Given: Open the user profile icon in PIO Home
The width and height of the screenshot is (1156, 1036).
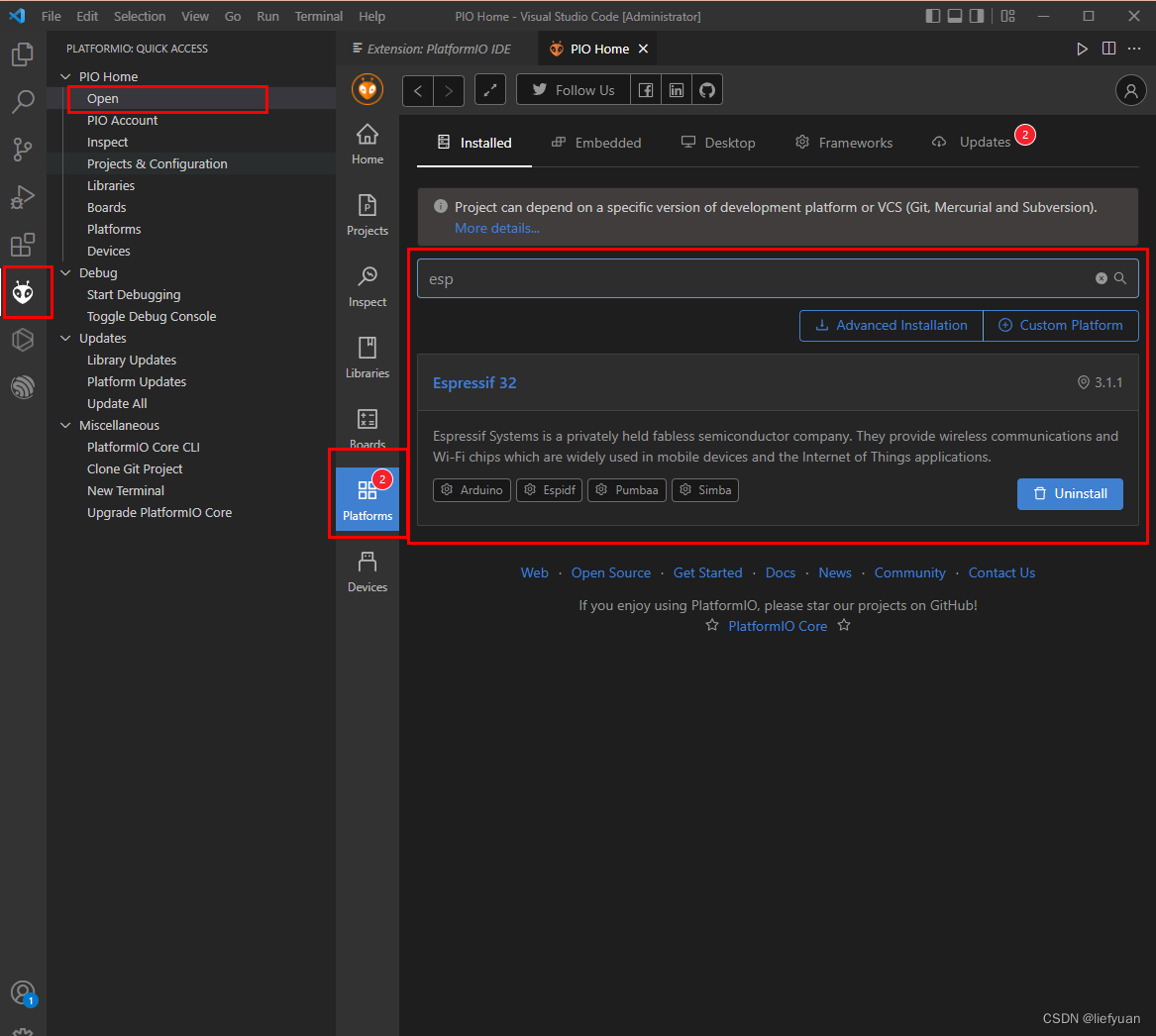Looking at the screenshot, I should [x=1130, y=91].
